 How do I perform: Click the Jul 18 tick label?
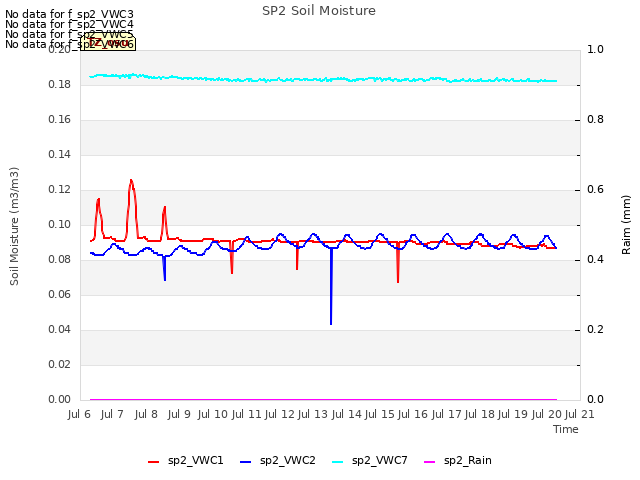(x=480, y=414)
